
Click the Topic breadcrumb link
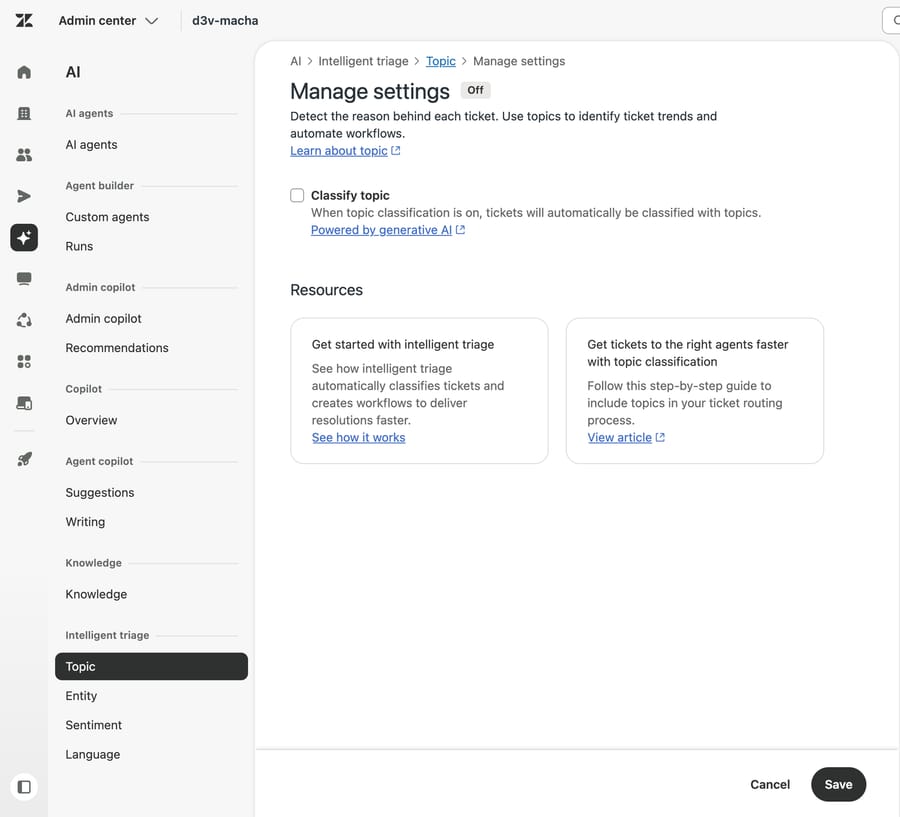pos(441,61)
